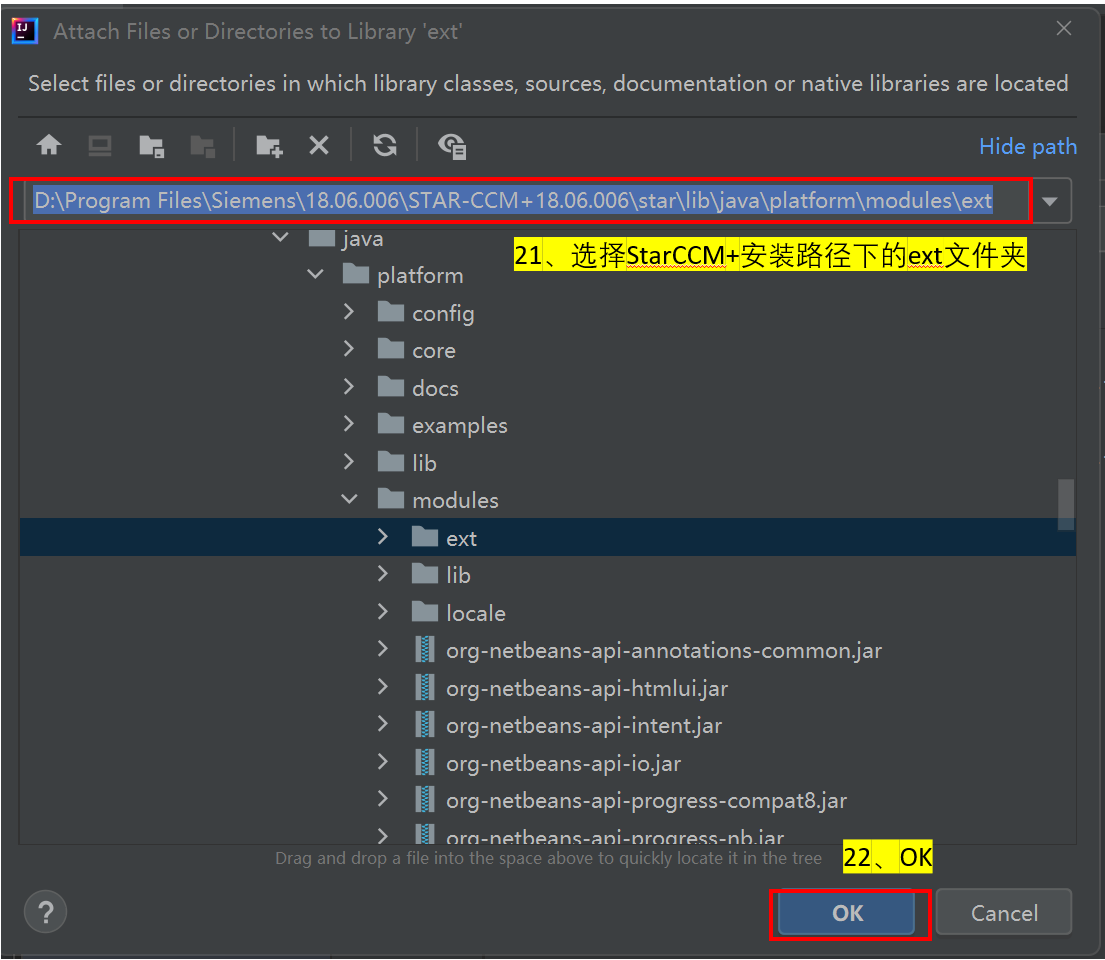Click the OK button
1105x960 pixels.
[846, 913]
